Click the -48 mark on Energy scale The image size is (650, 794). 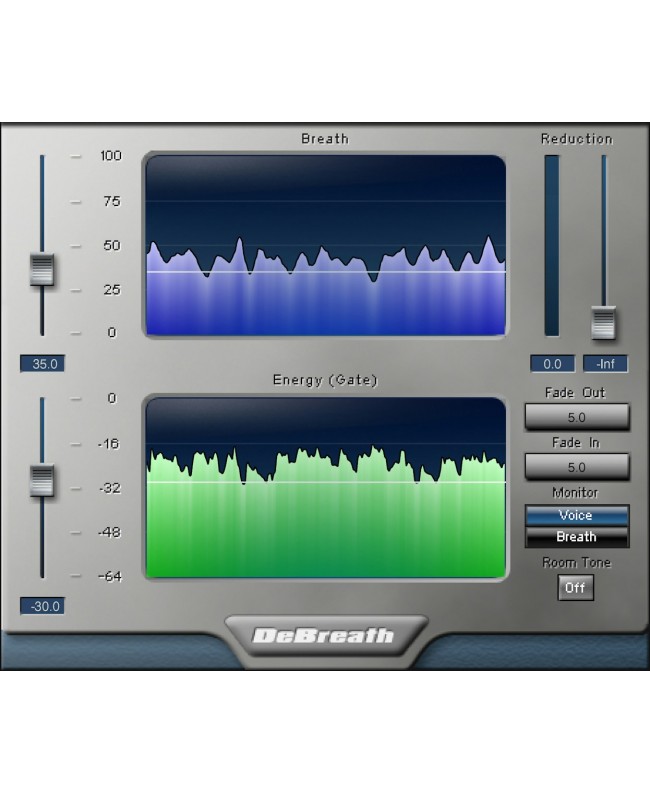(x=109, y=532)
